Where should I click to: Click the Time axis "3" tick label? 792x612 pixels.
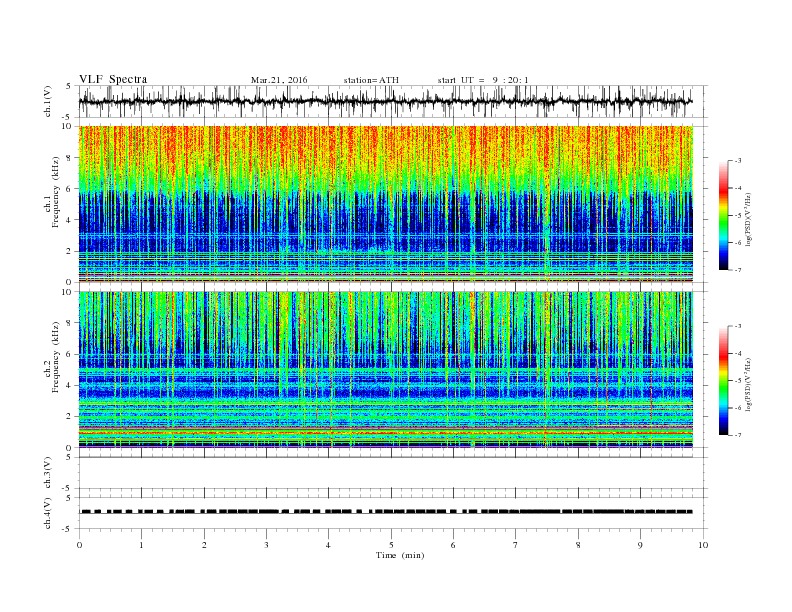(267, 545)
